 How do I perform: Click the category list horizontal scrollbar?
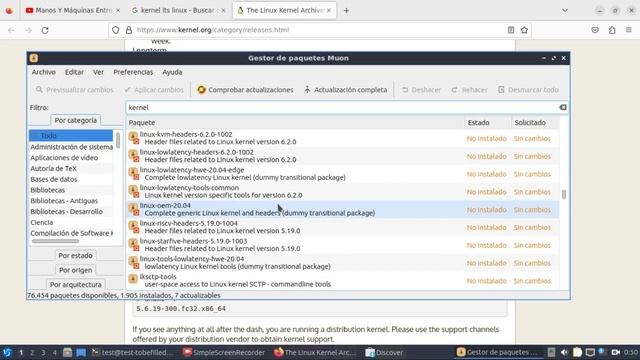pos(55,241)
